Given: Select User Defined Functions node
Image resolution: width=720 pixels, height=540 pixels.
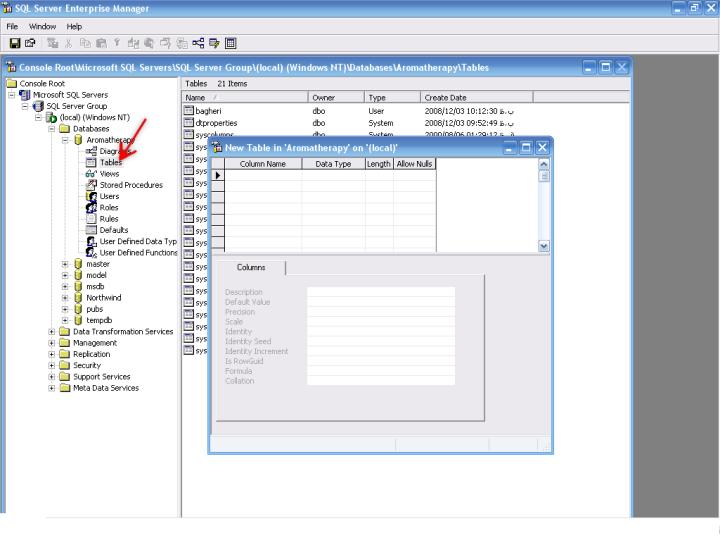Looking at the screenshot, I should (x=138, y=253).
